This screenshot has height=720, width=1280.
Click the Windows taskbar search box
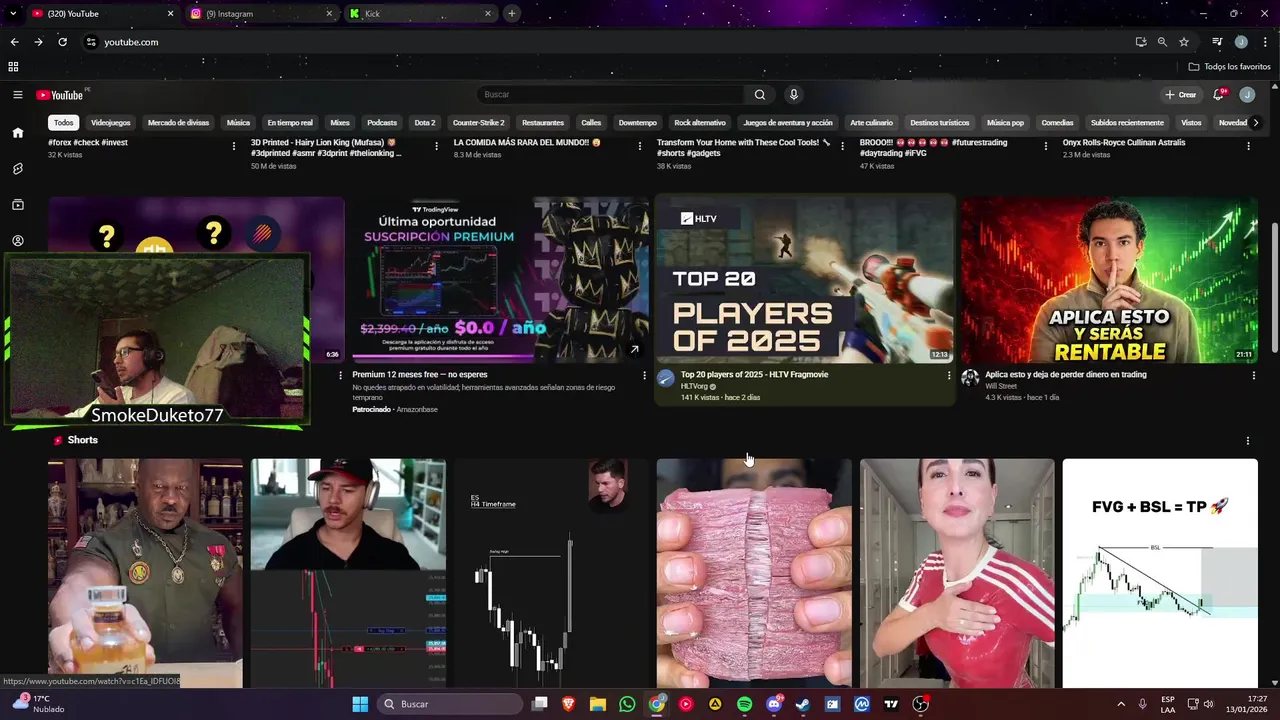(x=451, y=704)
